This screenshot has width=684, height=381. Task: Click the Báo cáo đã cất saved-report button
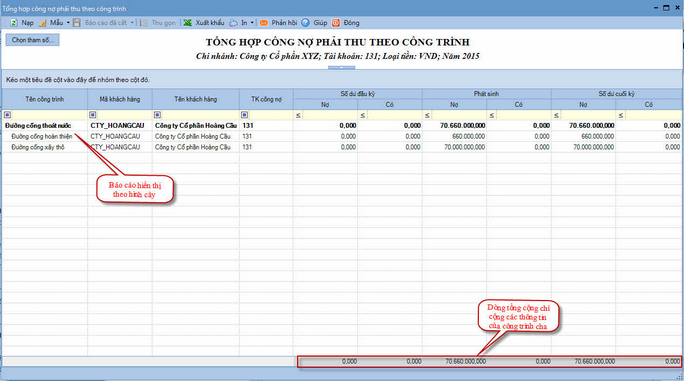pyautogui.click(x=100, y=23)
